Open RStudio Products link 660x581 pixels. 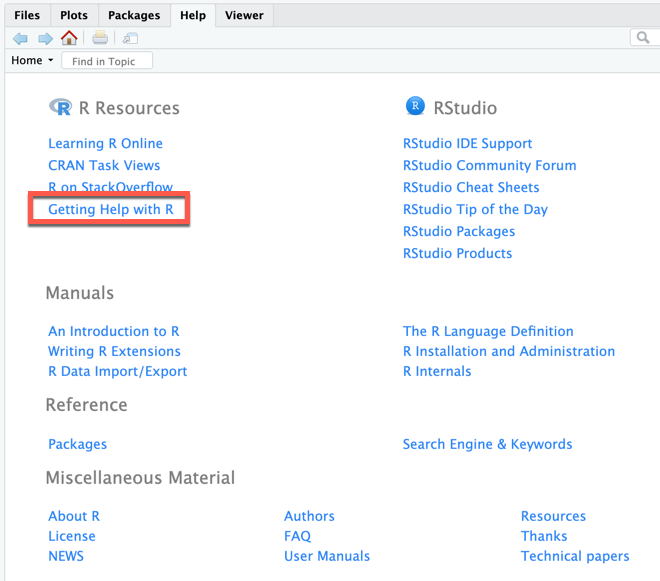coord(457,253)
